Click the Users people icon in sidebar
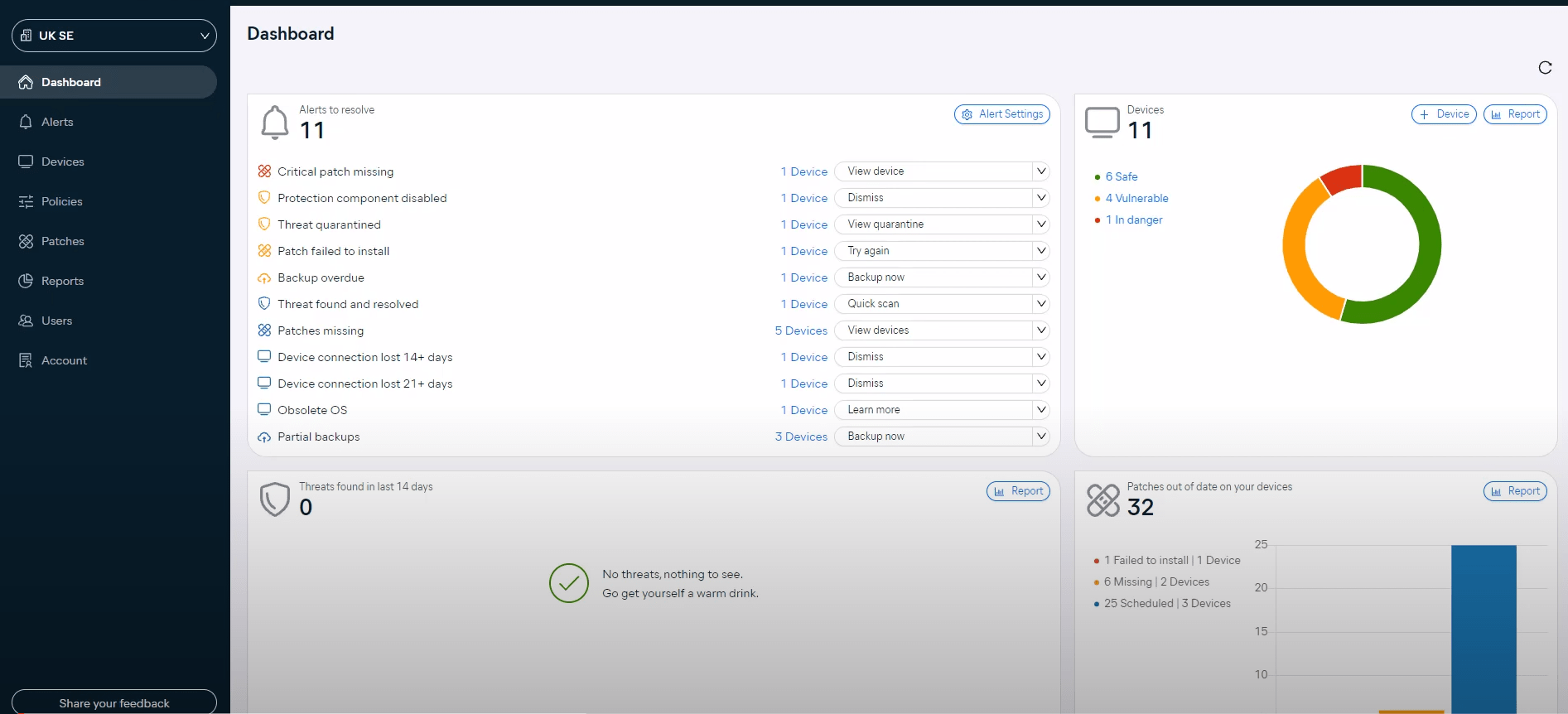1568x714 pixels. coord(26,321)
